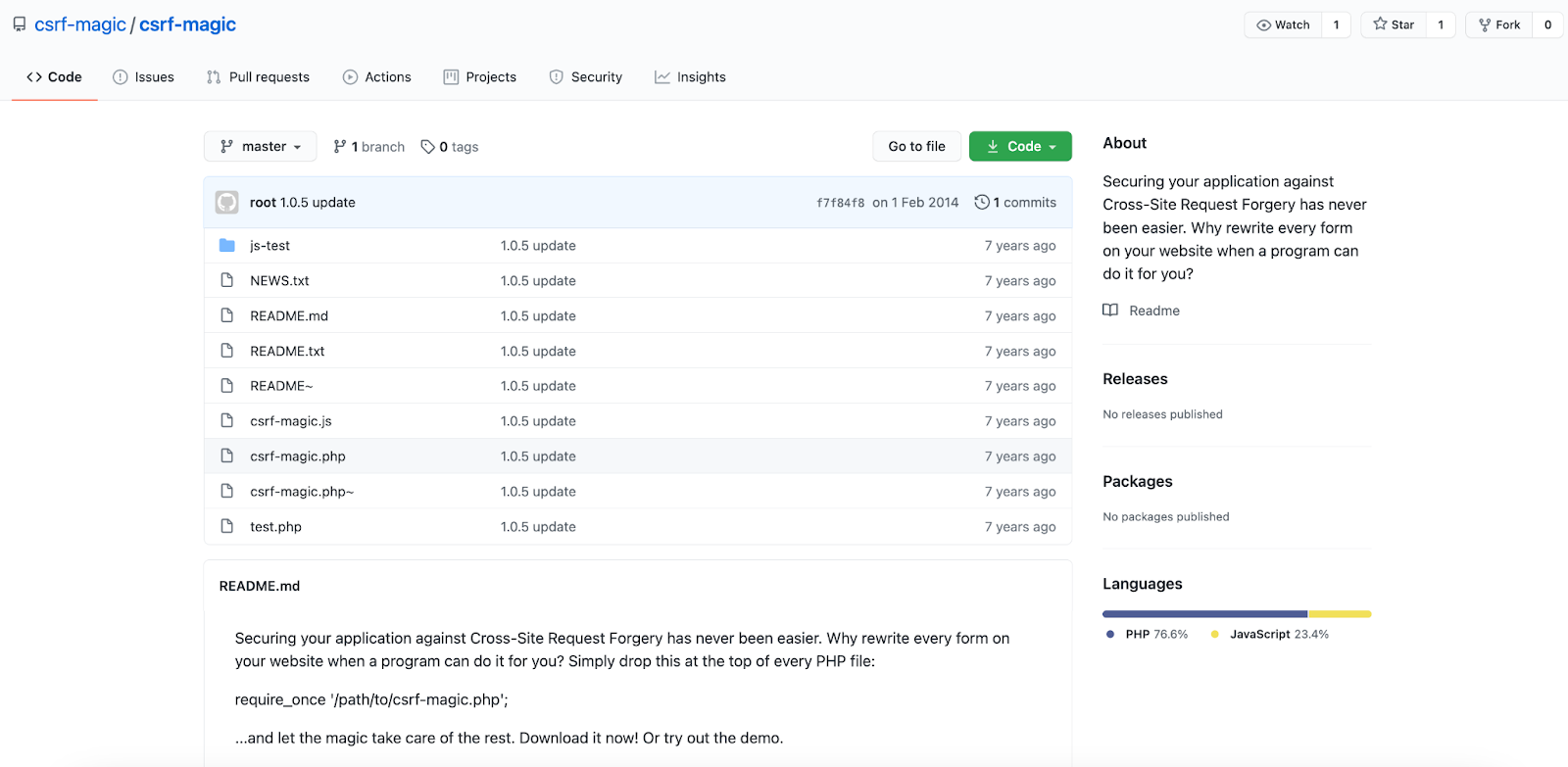Click the repository icon beside csrf-magic title
This screenshot has width=1568, height=767.
click(20, 24)
